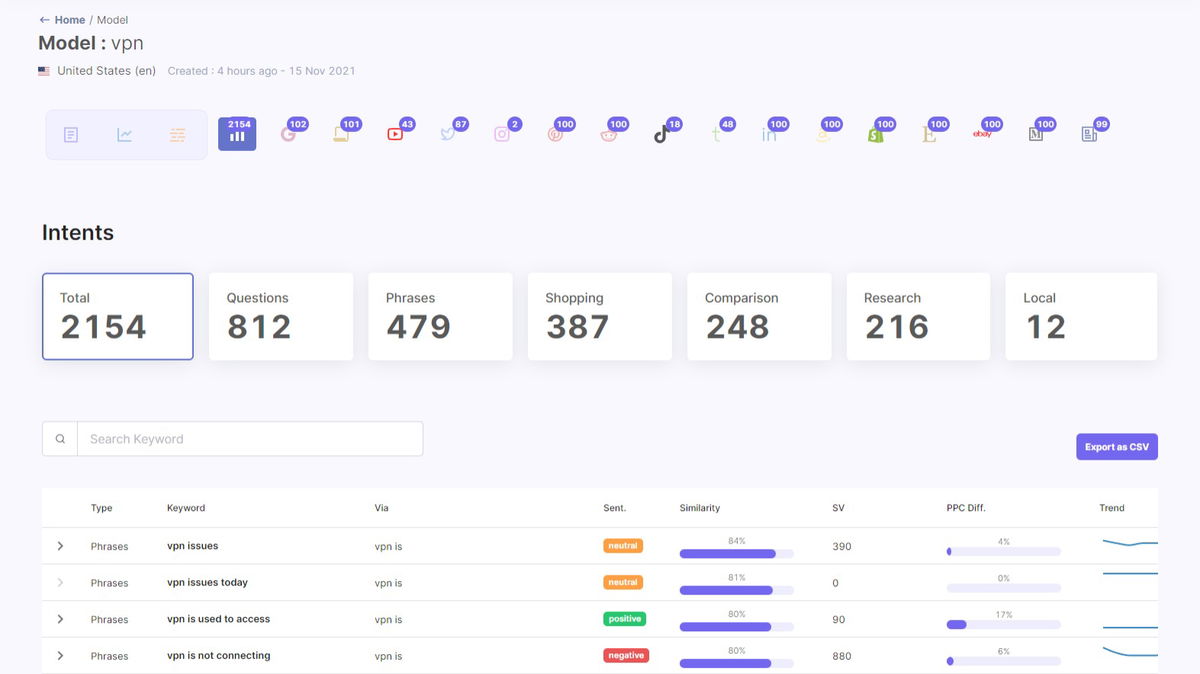The height and width of the screenshot is (674, 1200).
Task: Open the Twitter source with 87 results
Action: [x=448, y=134]
